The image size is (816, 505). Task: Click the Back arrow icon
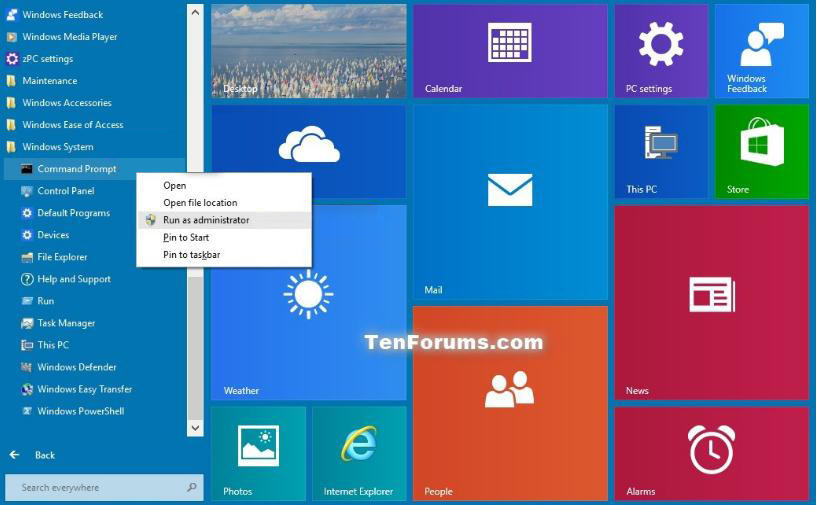pyautogui.click(x=15, y=455)
